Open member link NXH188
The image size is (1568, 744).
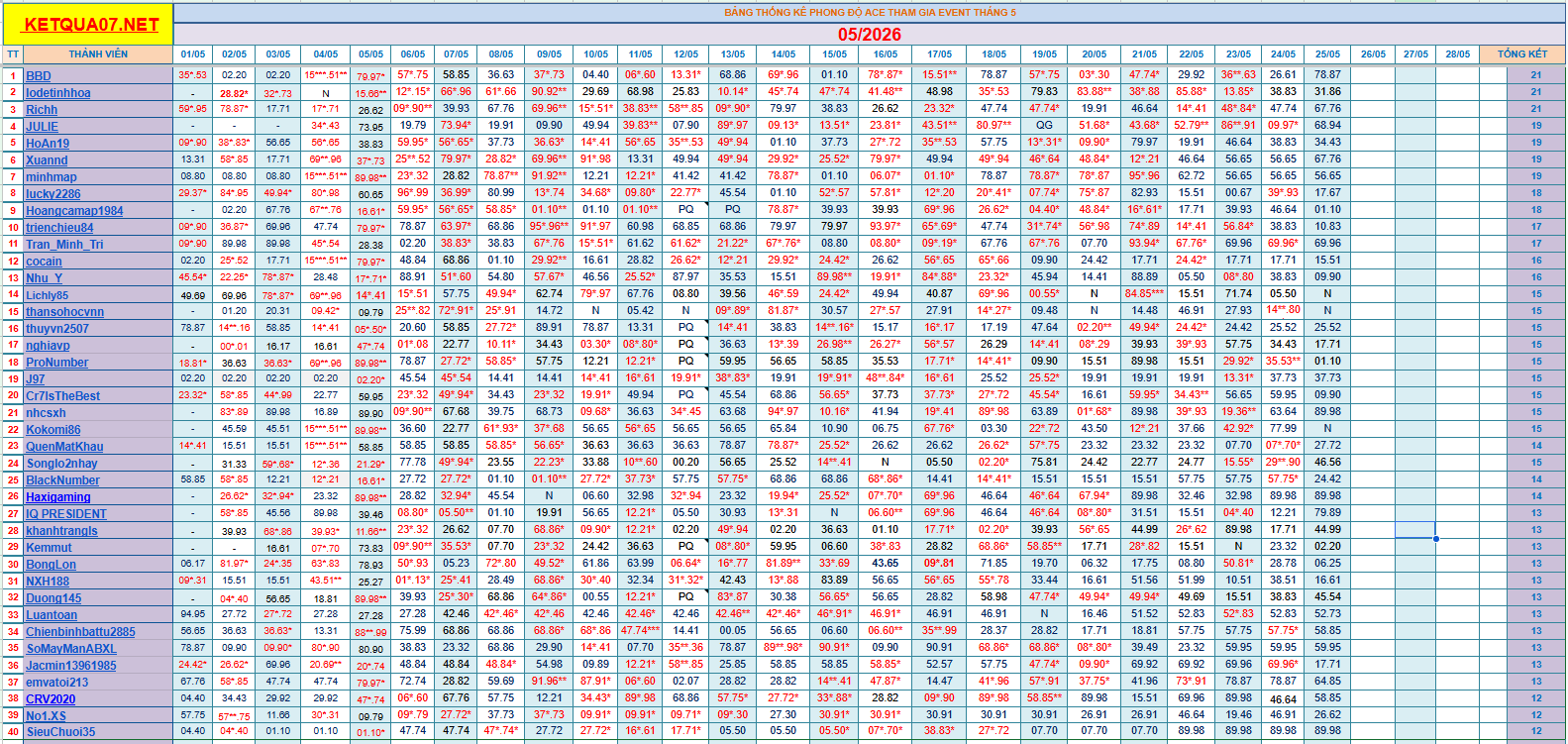pyautogui.click(x=48, y=582)
